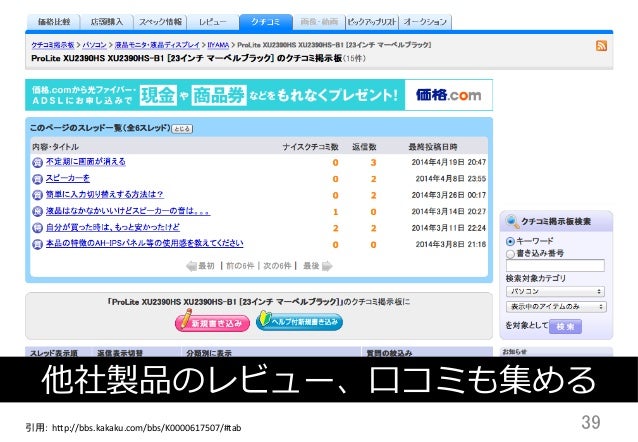Collapse thread list with とじる button

pyautogui.click(x=182, y=129)
